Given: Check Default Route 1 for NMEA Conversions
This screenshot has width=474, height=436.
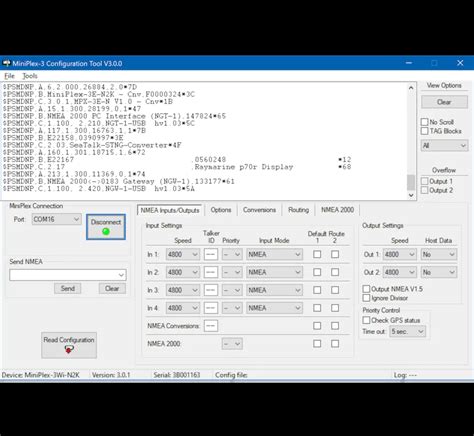Looking at the screenshot, I should (x=317, y=326).
